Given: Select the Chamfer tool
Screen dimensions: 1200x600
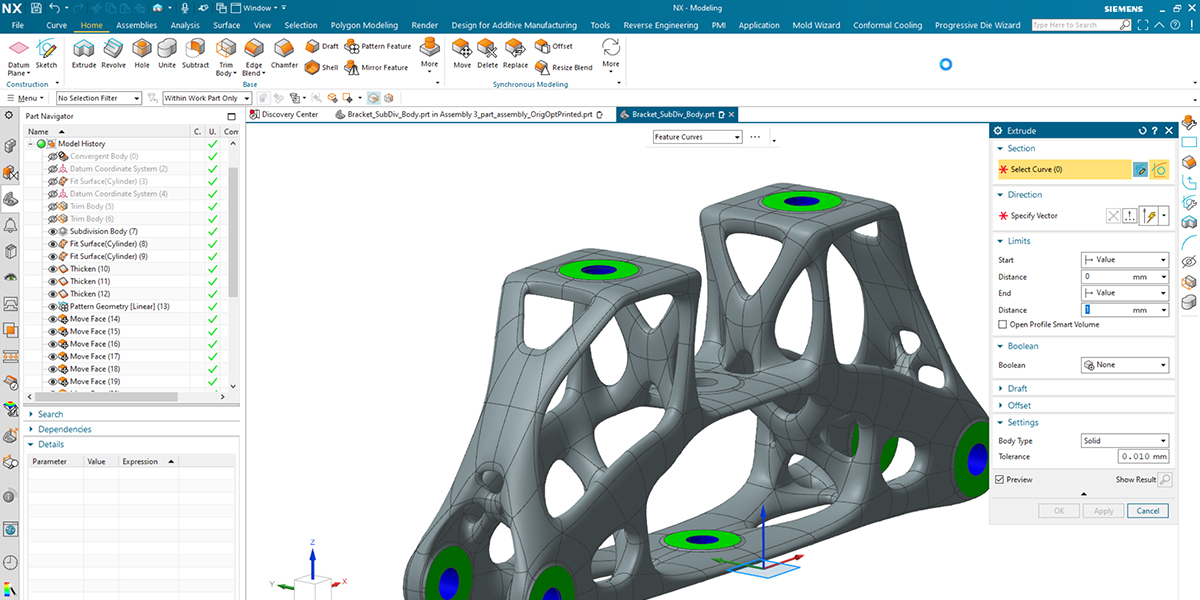Looking at the screenshot, I should 284,50.
